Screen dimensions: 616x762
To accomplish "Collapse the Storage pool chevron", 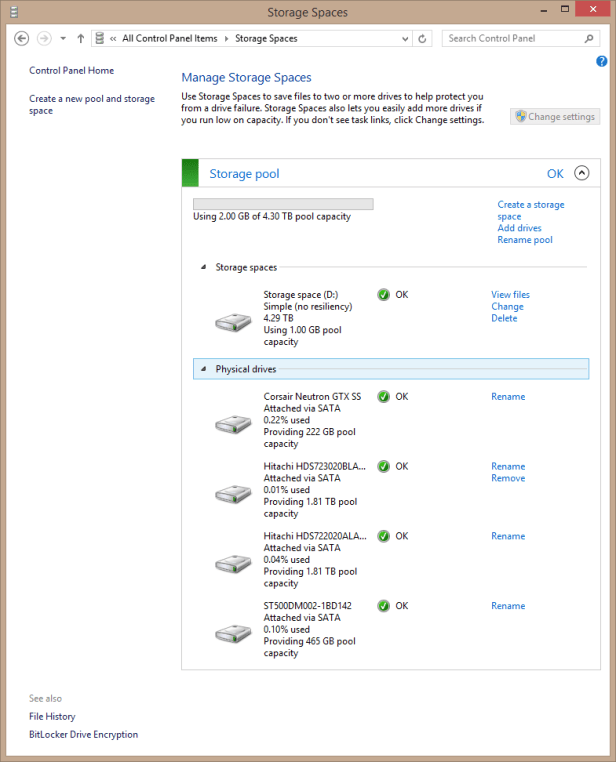I will pyautogui.click(x=582, y=174).
